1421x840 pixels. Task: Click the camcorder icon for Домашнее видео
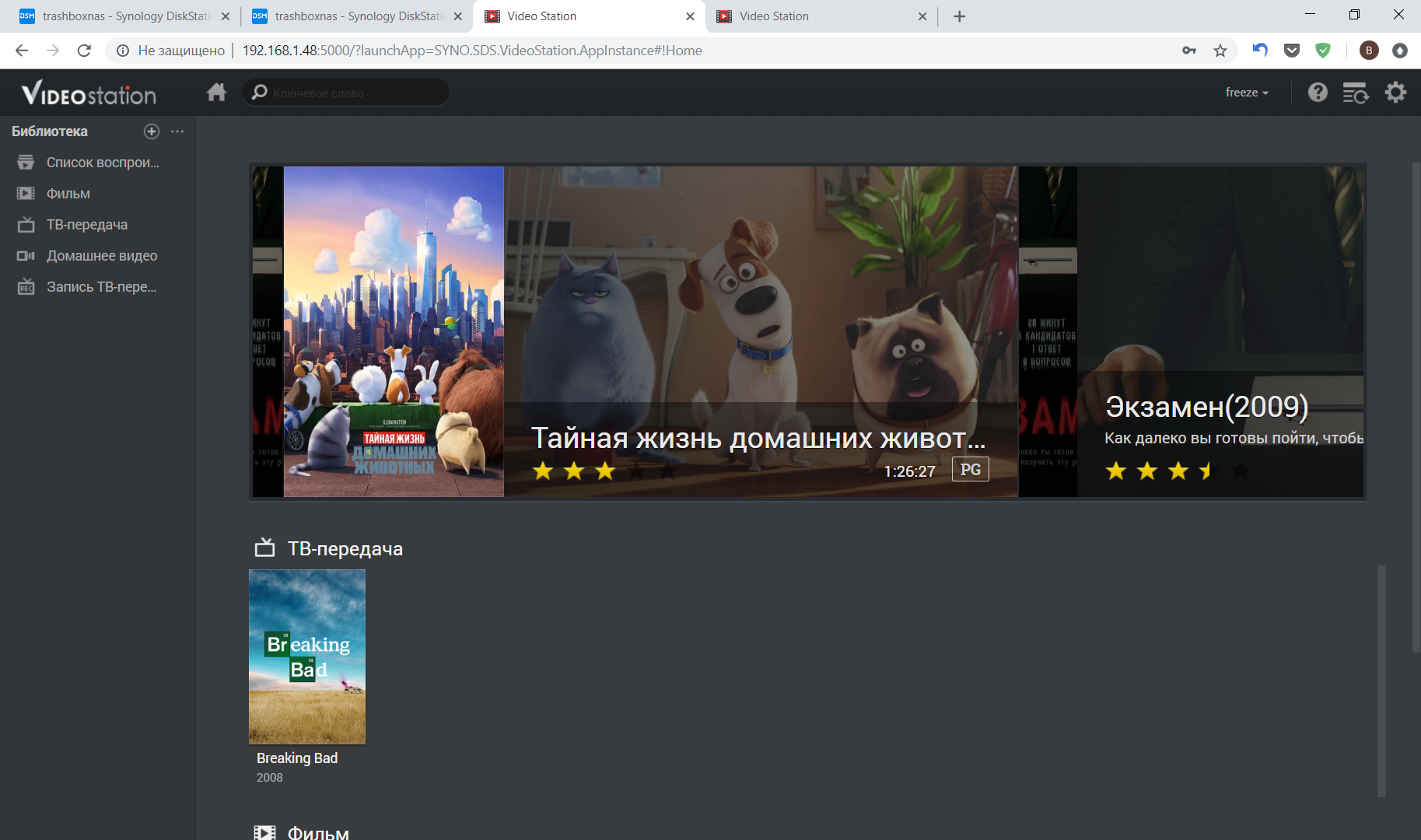[x=26, y=256]
